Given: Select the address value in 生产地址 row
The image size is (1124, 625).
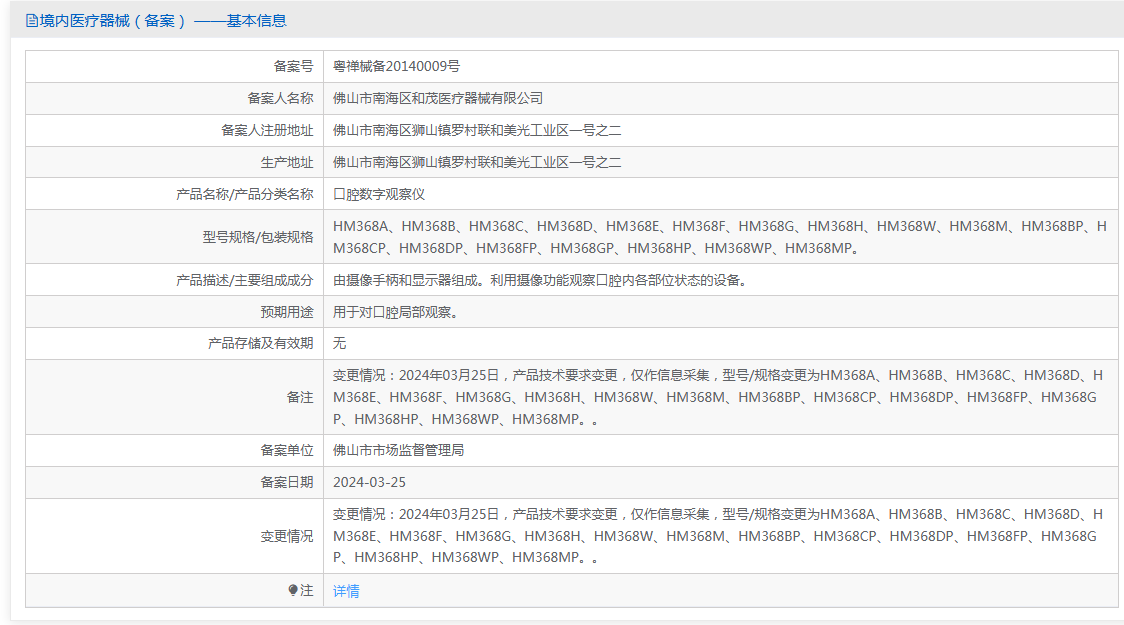Looking at the screenshot, I should coord(477,162).
